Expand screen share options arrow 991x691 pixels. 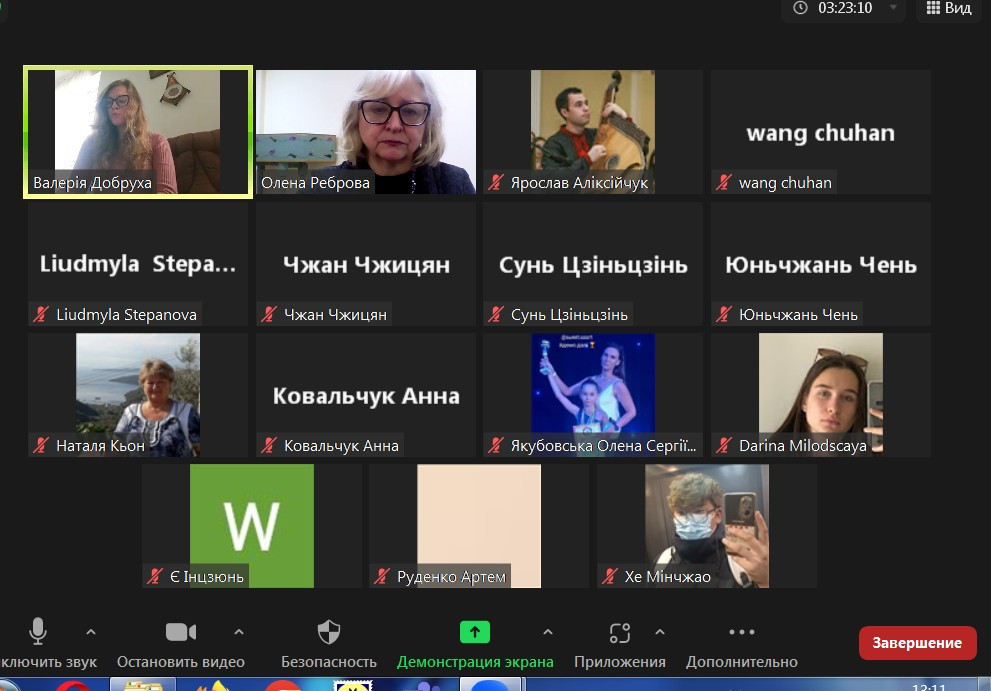click(547, 632)
